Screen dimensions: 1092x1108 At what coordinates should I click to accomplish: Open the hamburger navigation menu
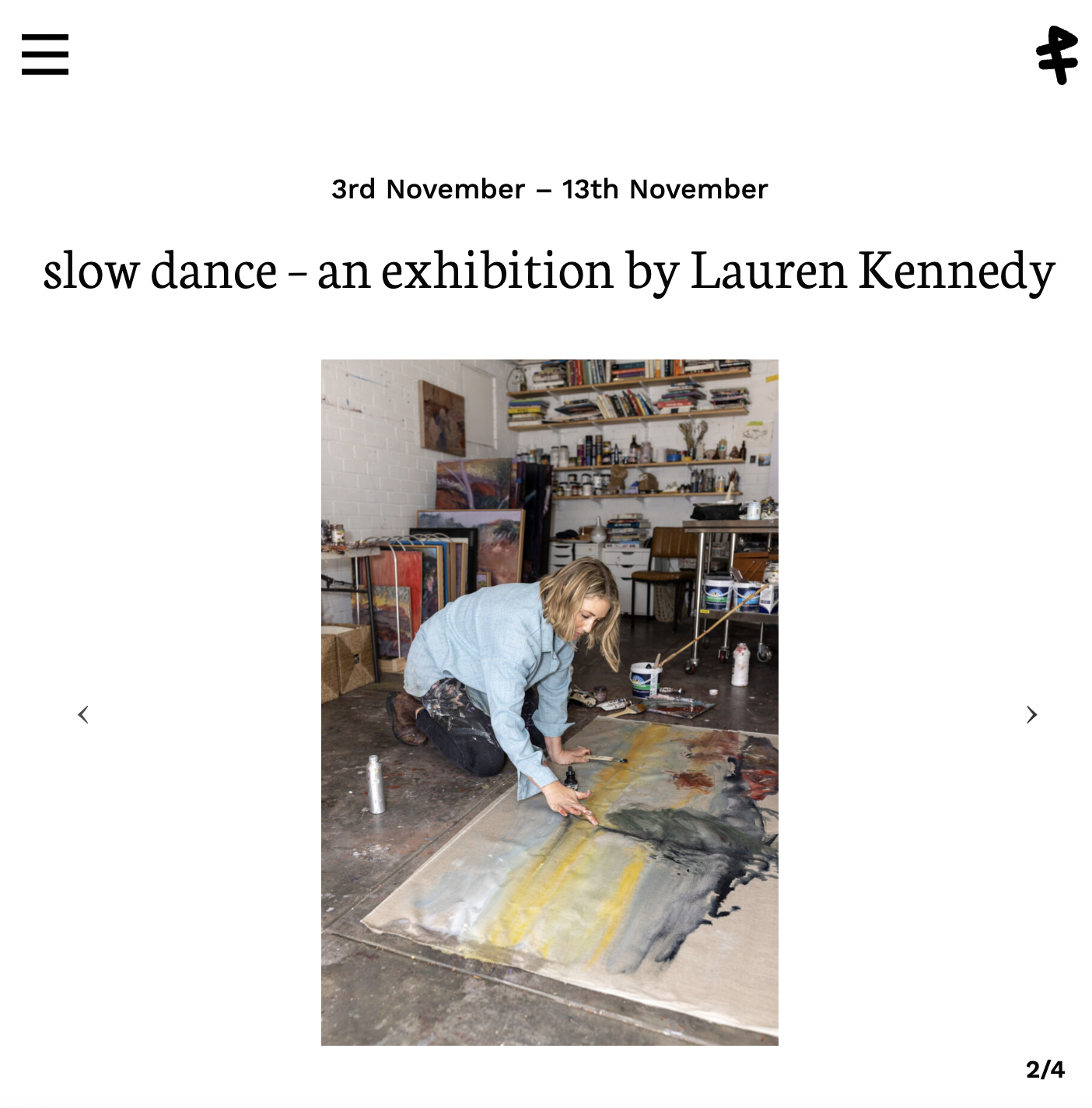coord(45,54)
